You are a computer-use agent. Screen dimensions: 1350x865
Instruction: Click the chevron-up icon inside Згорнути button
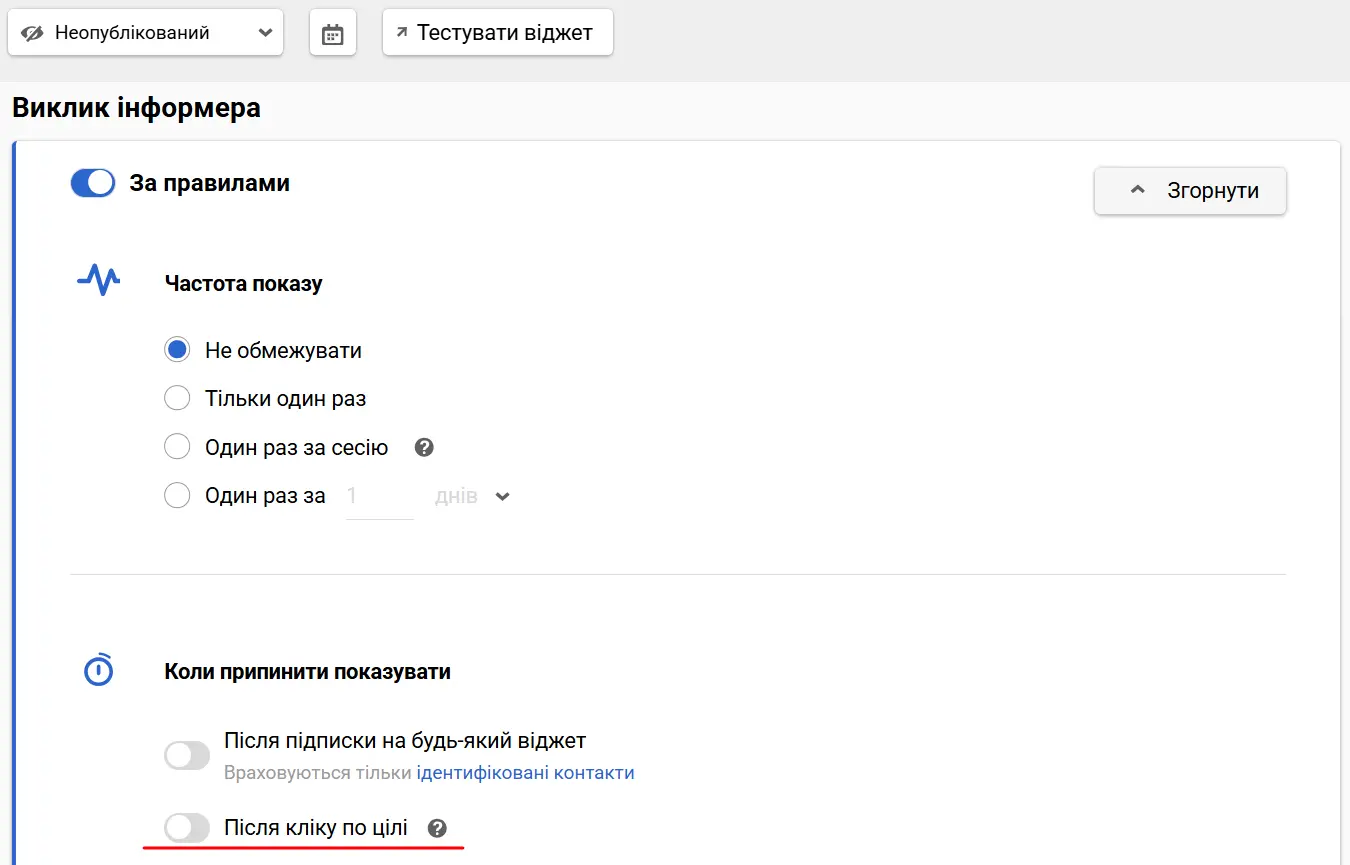pyautogui.click(x=1138, y=189)
